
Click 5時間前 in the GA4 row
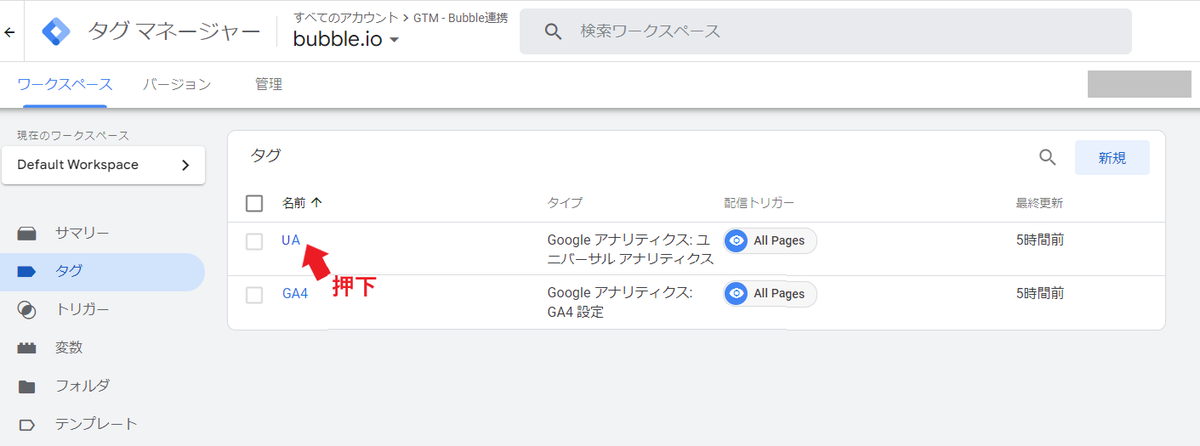(x=1039, y=294)
